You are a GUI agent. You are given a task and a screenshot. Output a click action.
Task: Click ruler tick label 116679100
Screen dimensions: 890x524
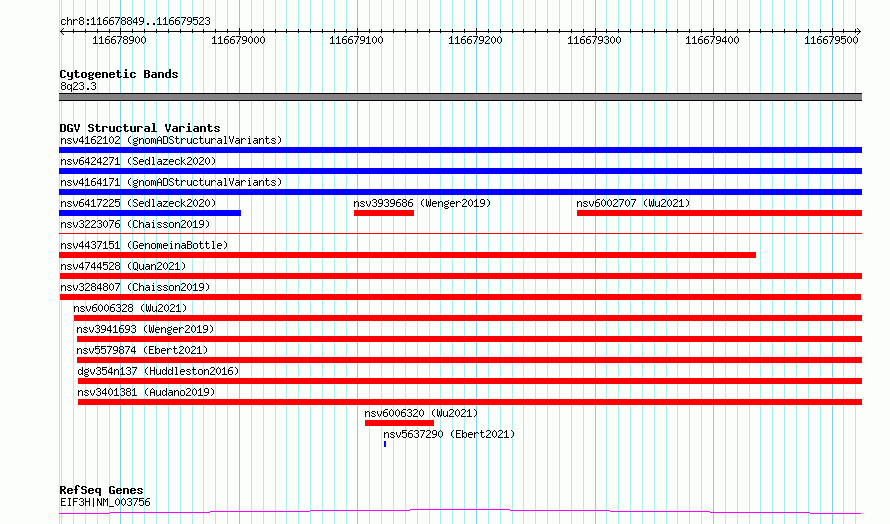click(x=356, y=40)
